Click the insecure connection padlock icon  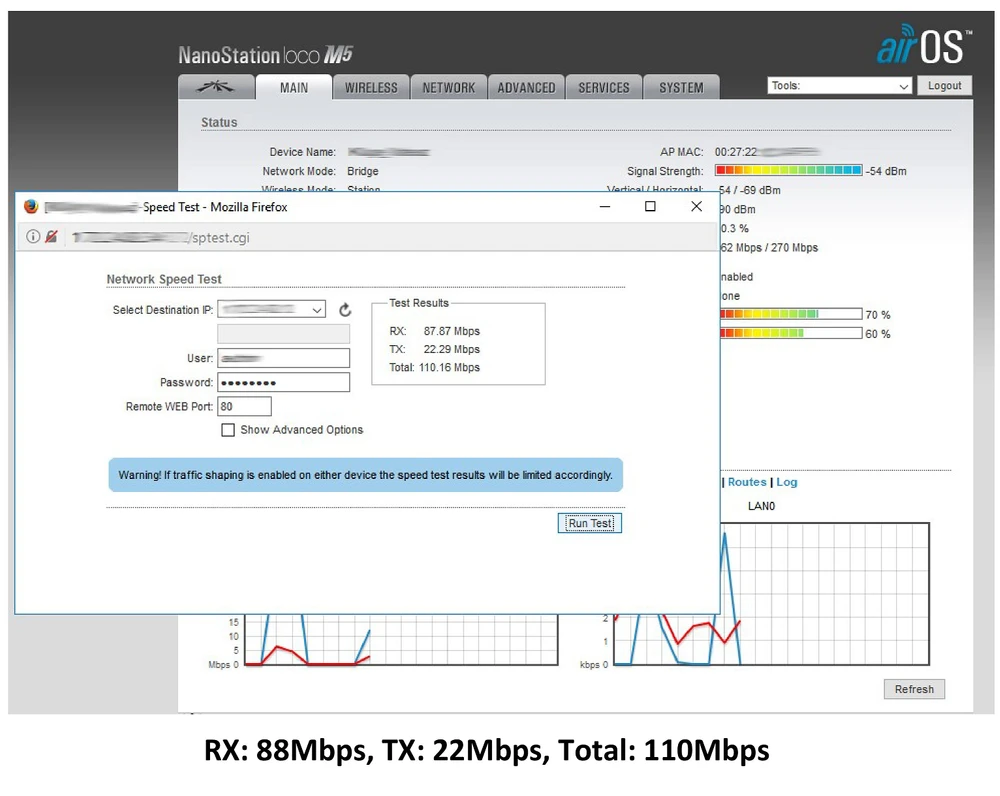[x=51, y=237]
